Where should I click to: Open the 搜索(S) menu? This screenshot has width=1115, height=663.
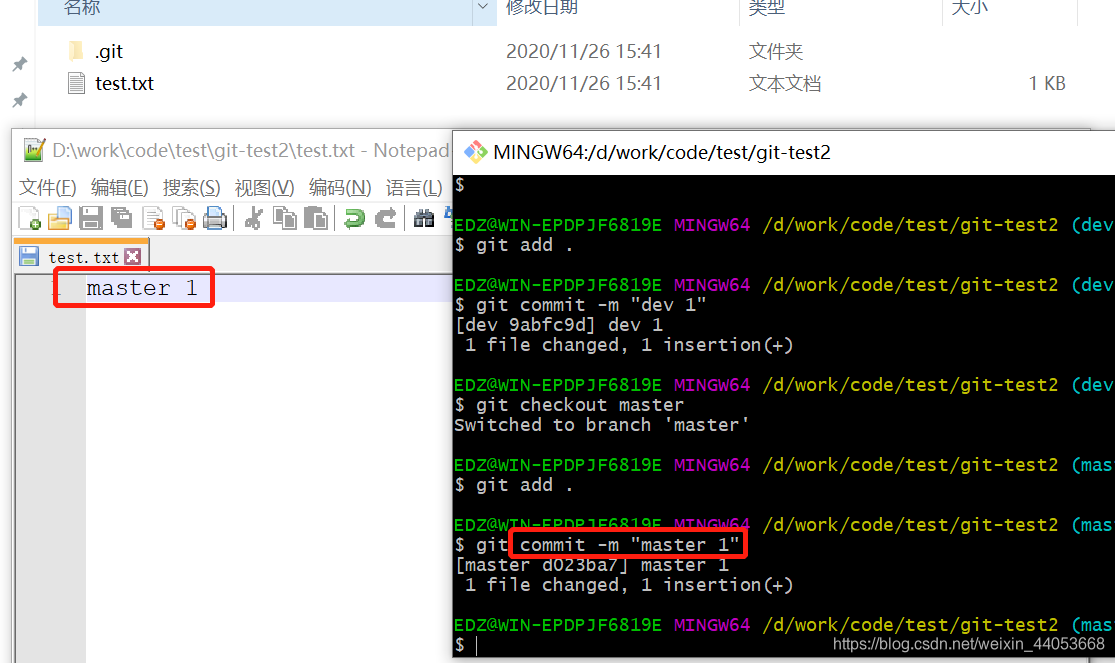coord(191,188)
